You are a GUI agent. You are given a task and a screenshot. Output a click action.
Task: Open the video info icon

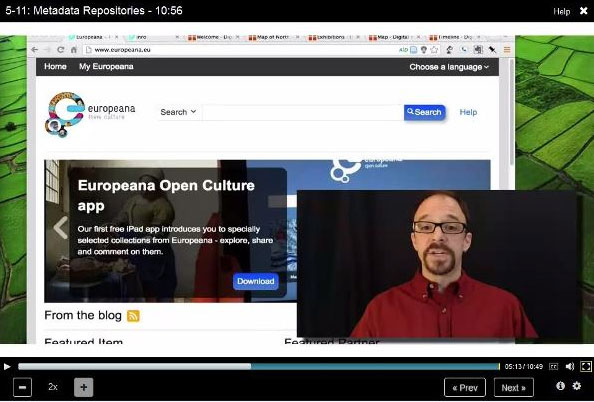click(560, 386)
